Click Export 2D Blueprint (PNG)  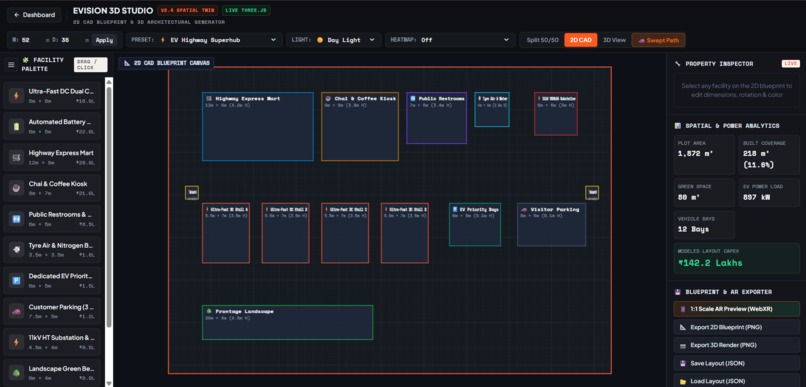pos(736,327)
